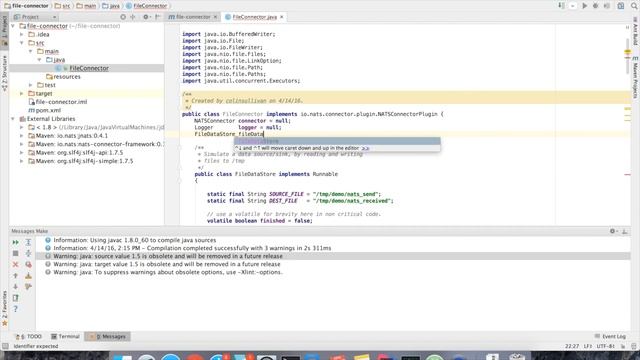This screenshot has width=640, height=360.
Task: Expand the test folder
Action: [31, 85]
